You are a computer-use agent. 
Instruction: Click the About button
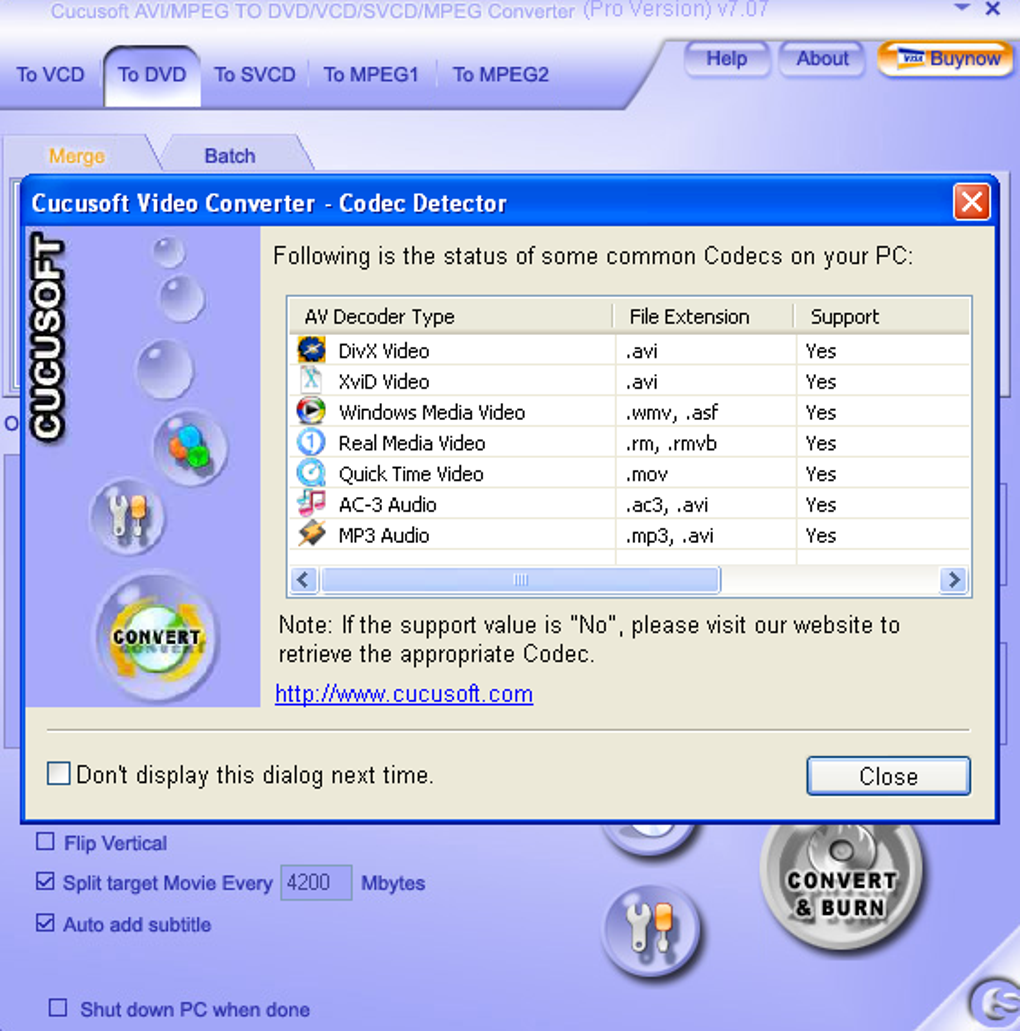point(822,59)
